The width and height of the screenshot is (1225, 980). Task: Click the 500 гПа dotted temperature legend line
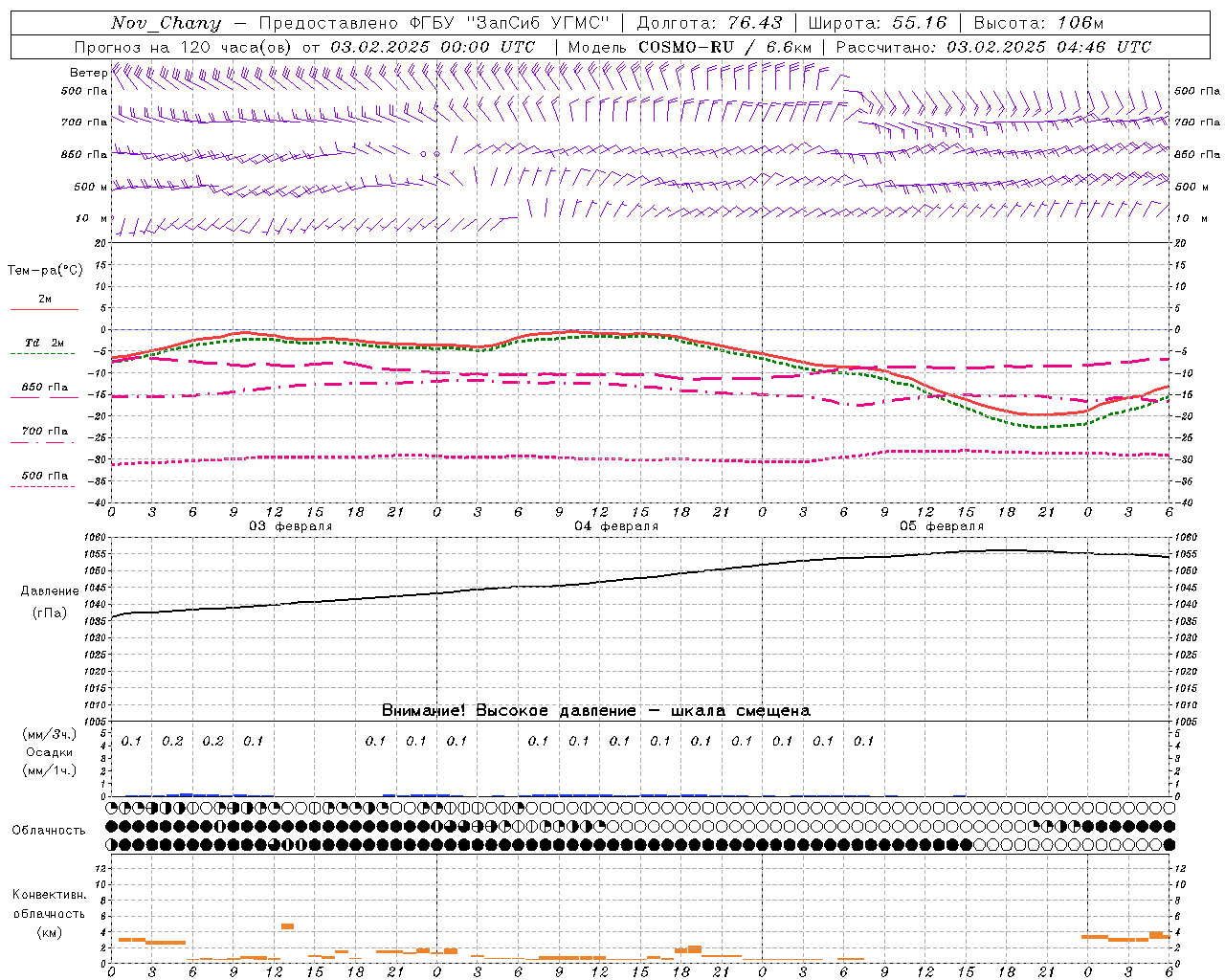point(44,486)
